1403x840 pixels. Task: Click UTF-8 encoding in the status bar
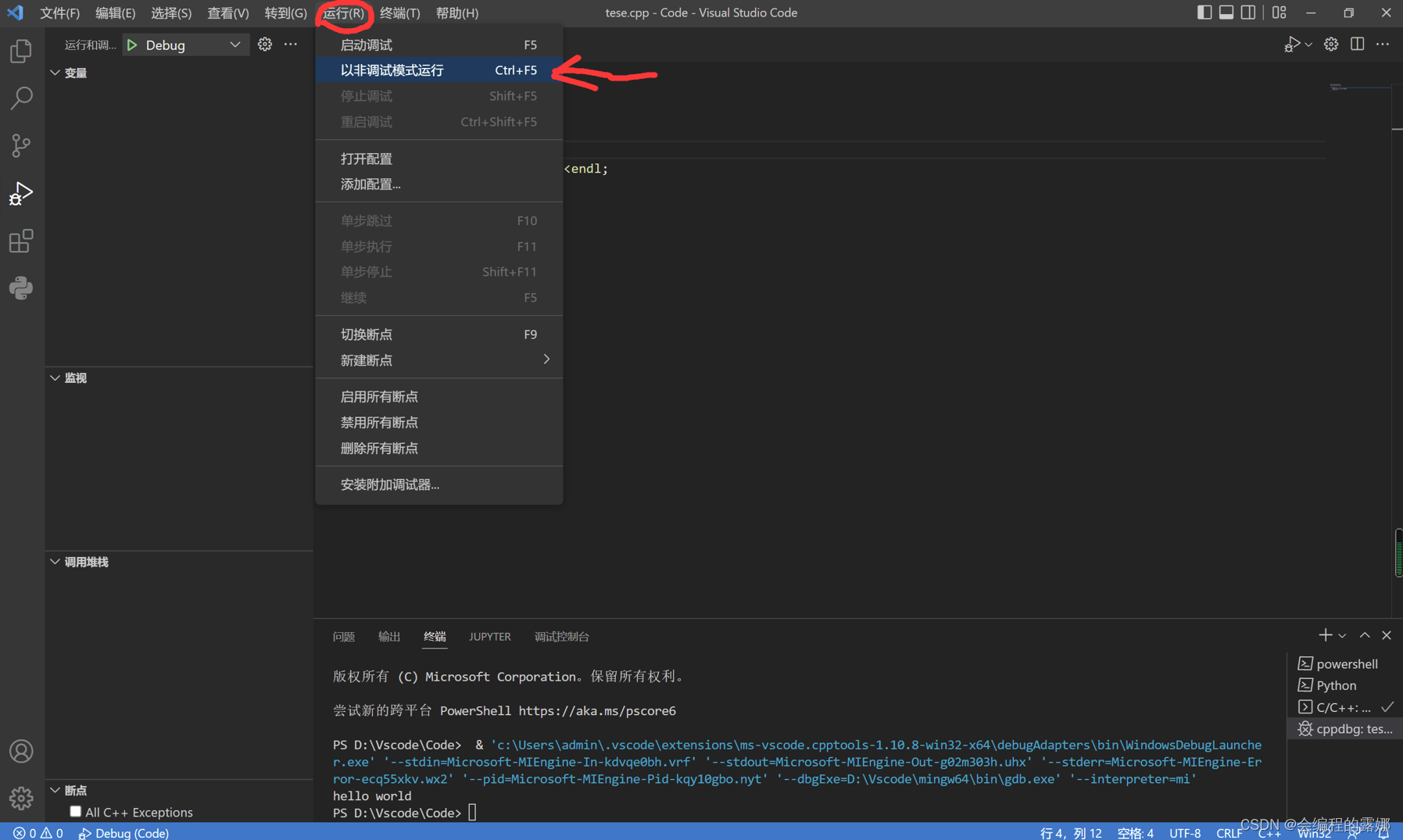pyautogui.click(x=1185, y=833)
